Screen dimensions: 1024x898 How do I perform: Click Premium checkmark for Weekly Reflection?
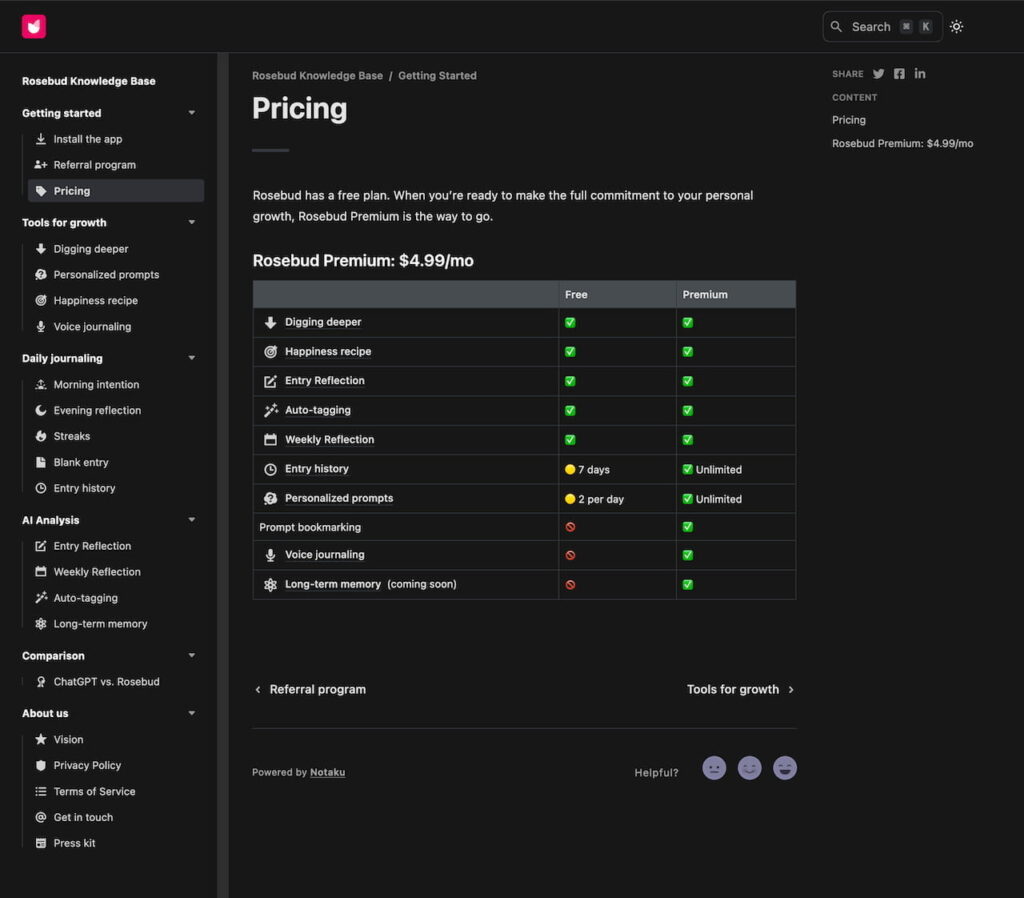tap(688, 440)
